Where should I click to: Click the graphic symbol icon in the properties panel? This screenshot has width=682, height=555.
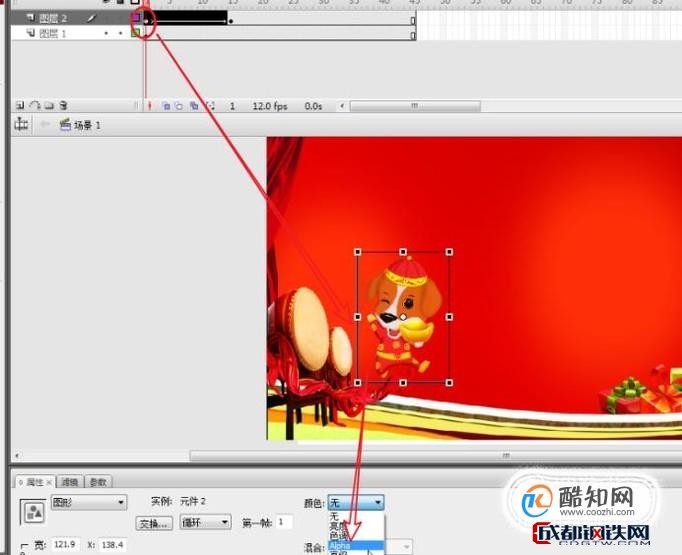[x=33, y=512]
